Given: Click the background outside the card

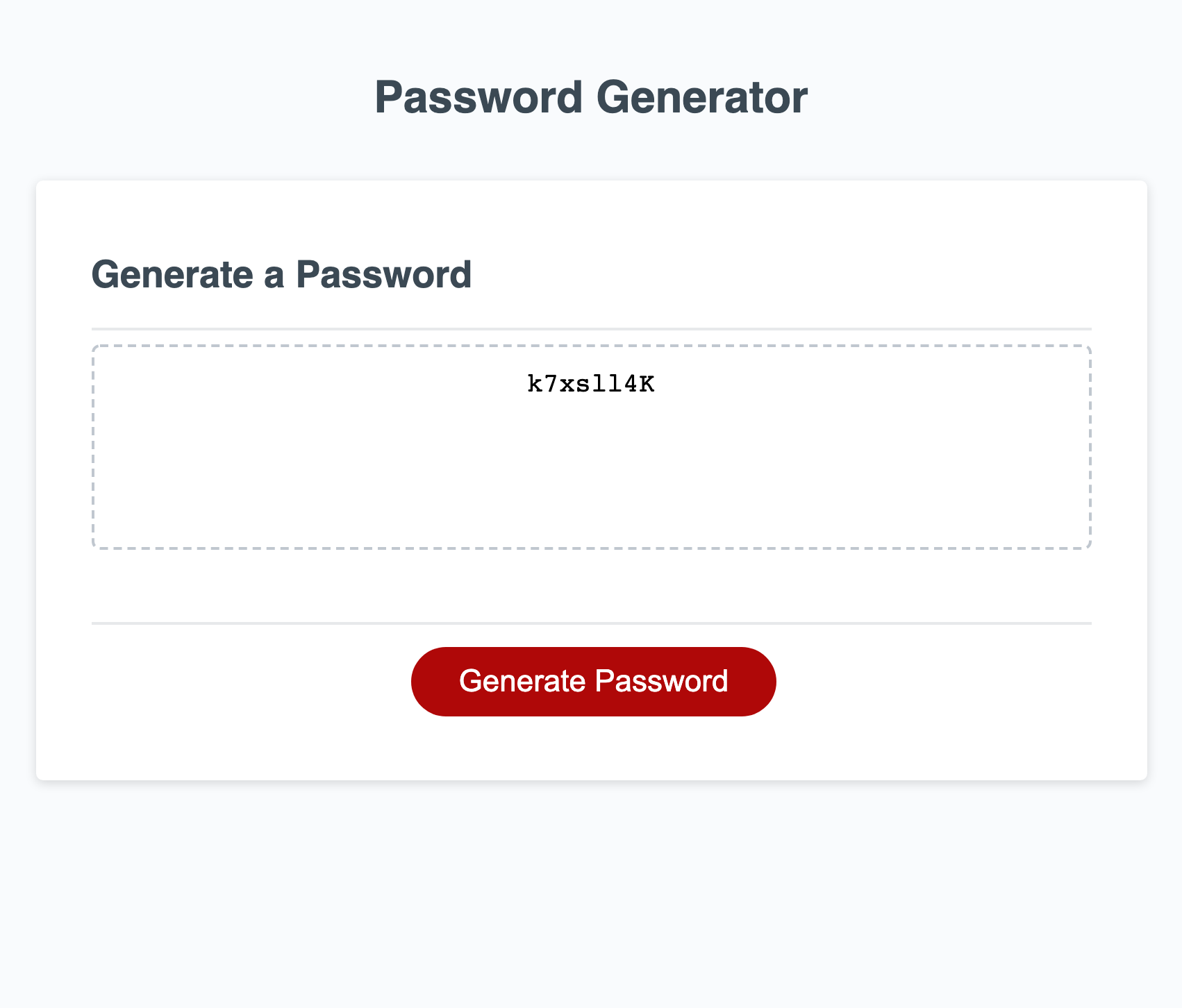Looking at the screenshot, I should (x=591, y=902).
